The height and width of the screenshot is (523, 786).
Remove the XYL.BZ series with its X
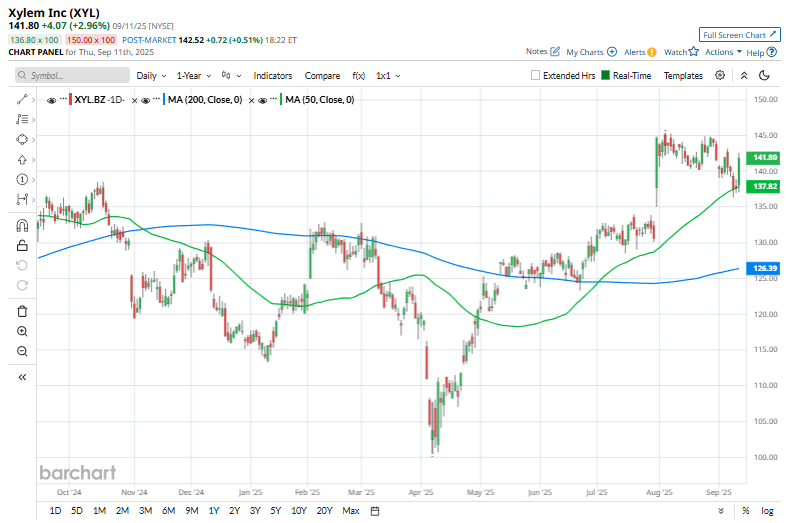pyautogui.click(x=134, y=100)
